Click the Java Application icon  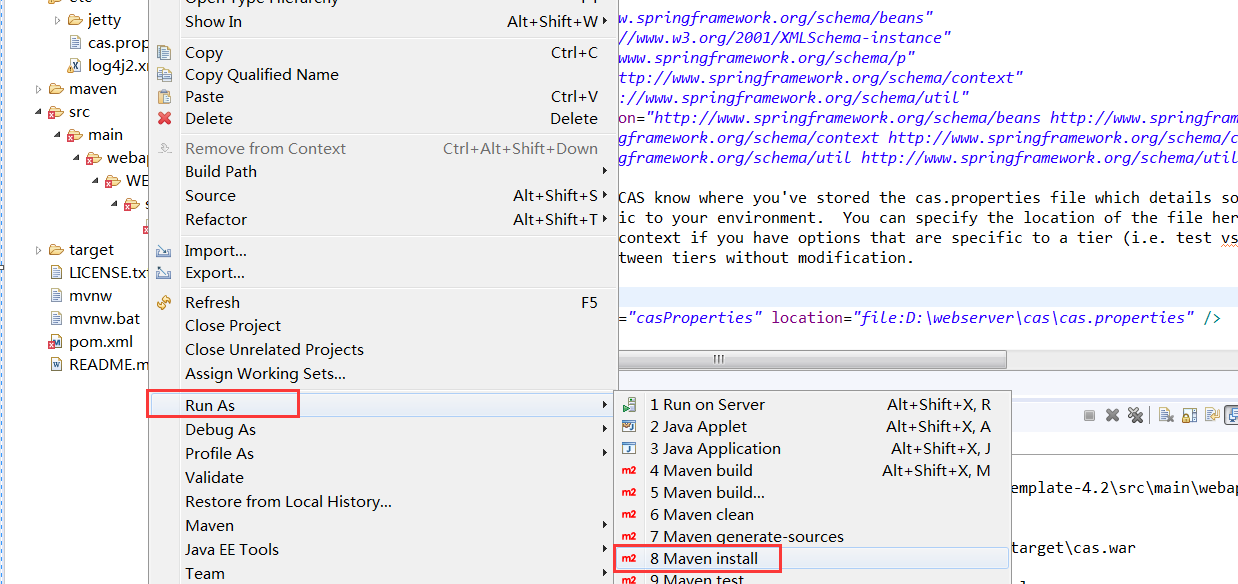pyautogui.click(x=629, y=449)
